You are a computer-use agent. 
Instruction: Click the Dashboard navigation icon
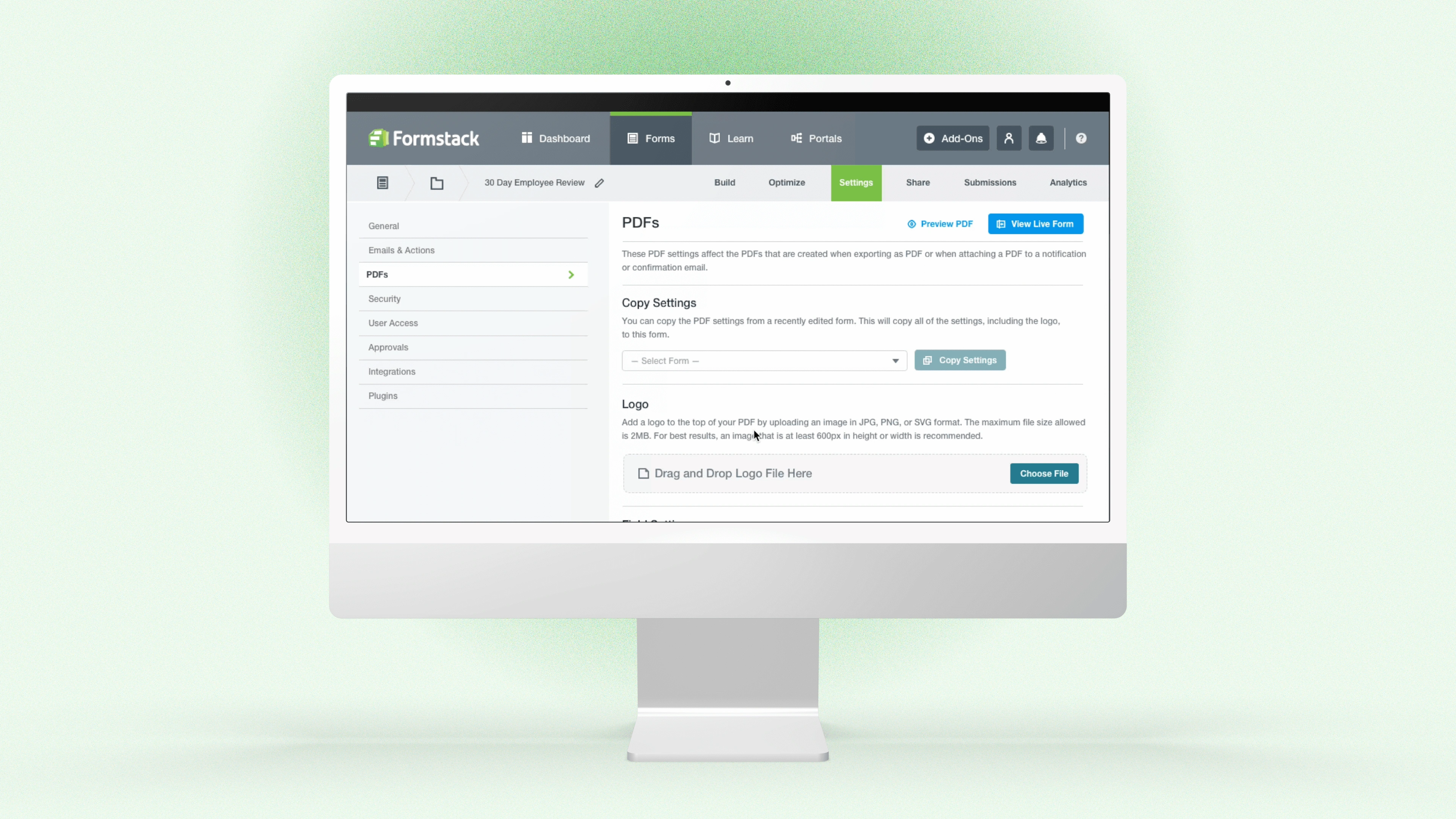[527, 138]
